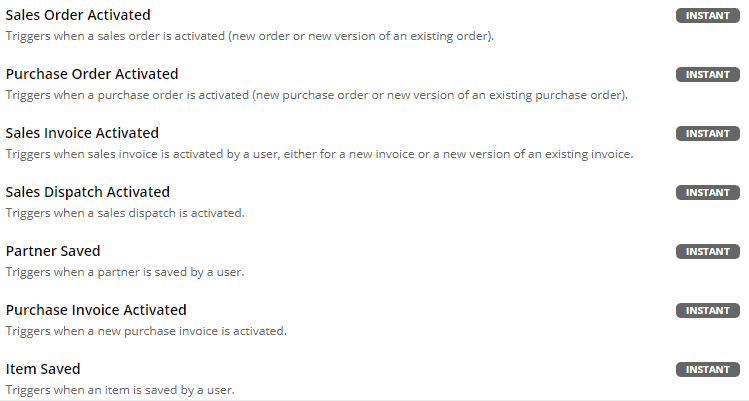Viewport: 749px width, 401px height.
Task: Click 'Triggers when an item is saved' text
Action: (120, 390)
